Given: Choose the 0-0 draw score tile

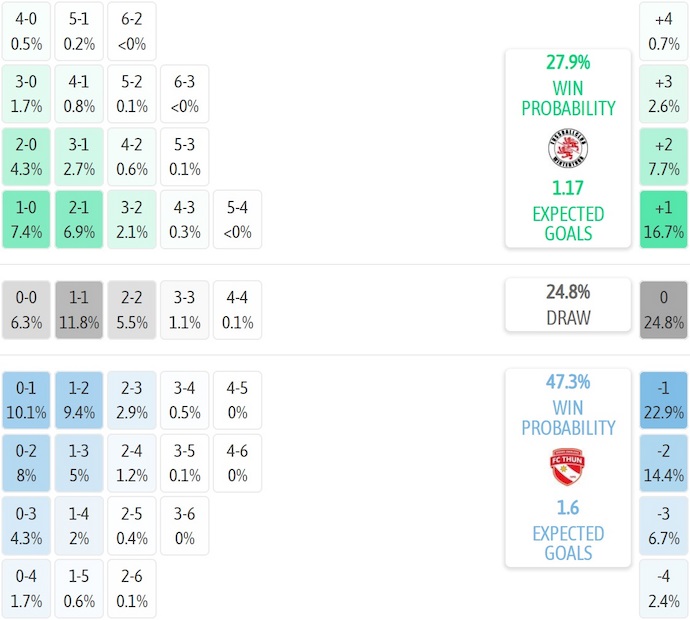Looking at the screenshot, I should pyautogui.click(x=27, y=310).
